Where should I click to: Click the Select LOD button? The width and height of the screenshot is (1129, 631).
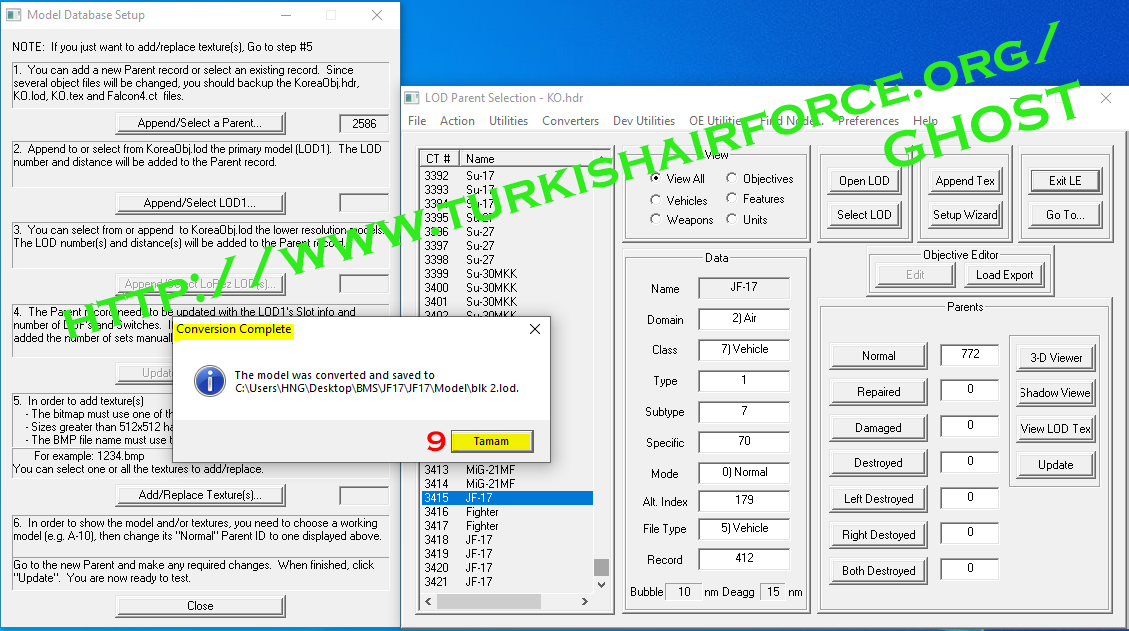[x=864, y=215]
